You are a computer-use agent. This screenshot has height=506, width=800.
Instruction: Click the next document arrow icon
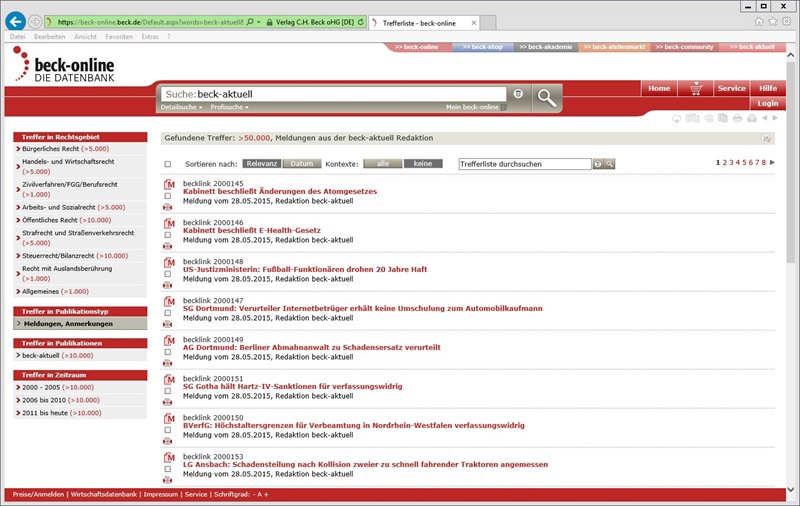point(775,118)
